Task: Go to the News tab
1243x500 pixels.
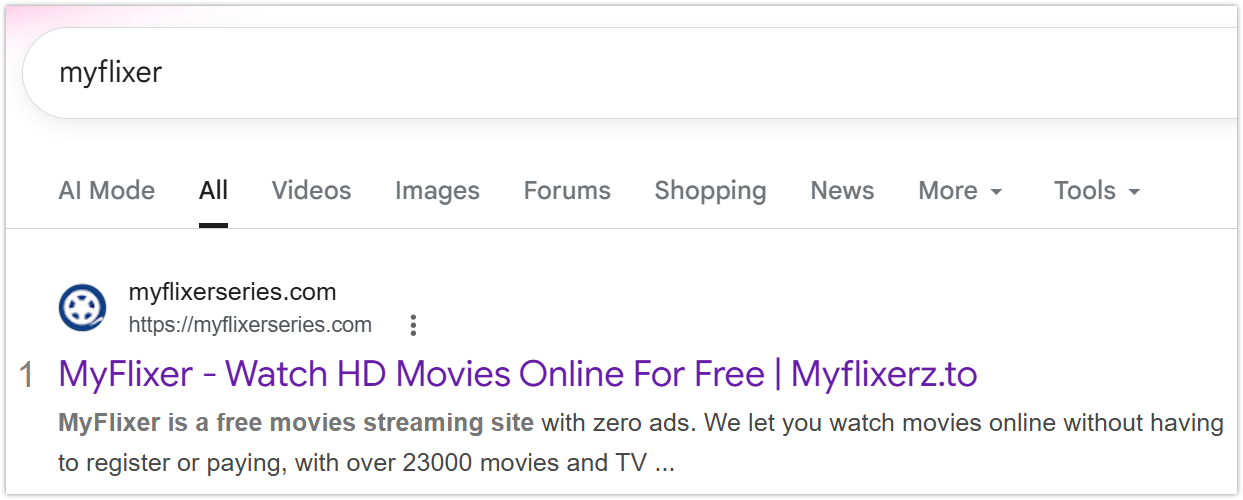Action: (842, 190)
